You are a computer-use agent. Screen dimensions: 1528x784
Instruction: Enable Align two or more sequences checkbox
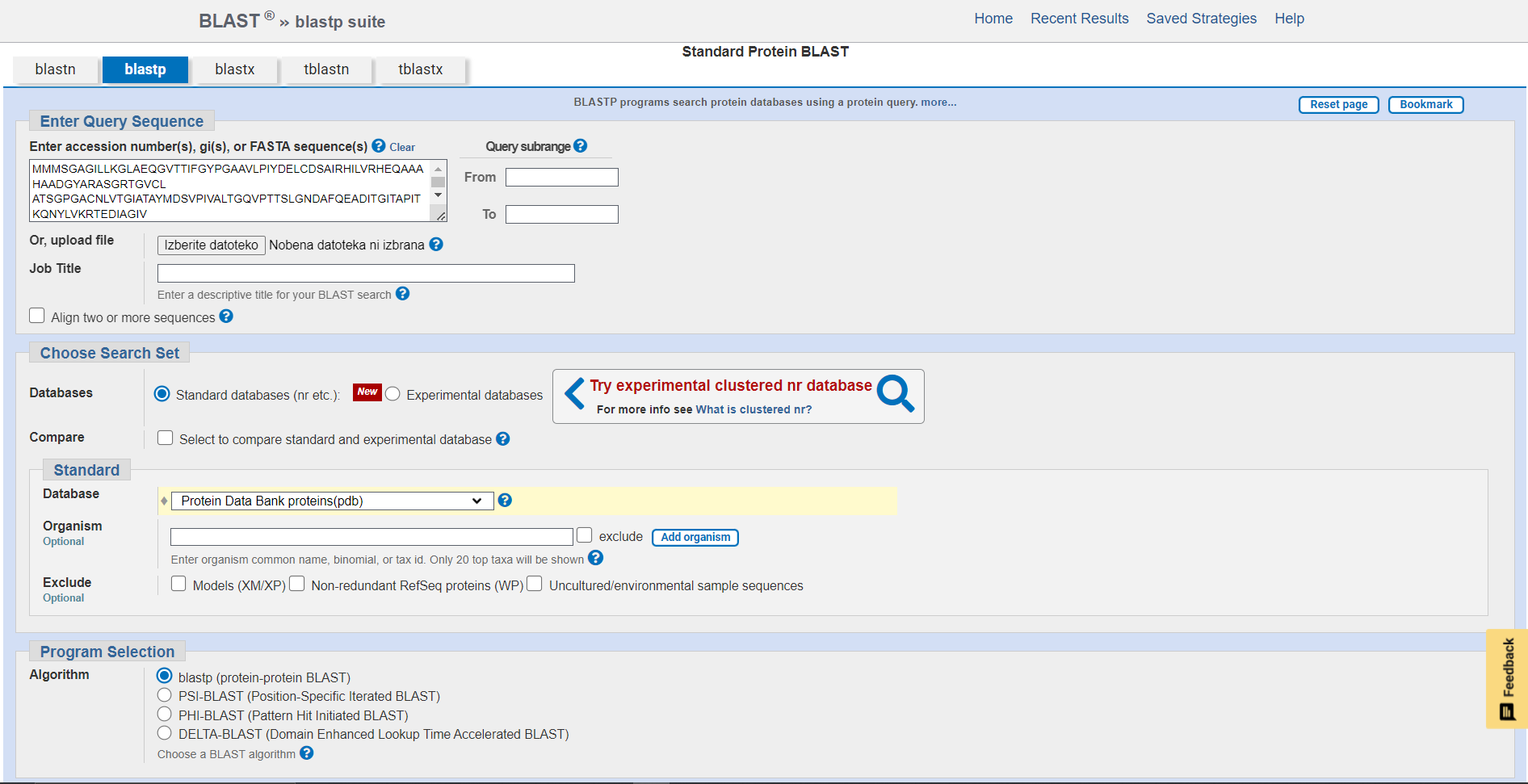coord(37,316)
